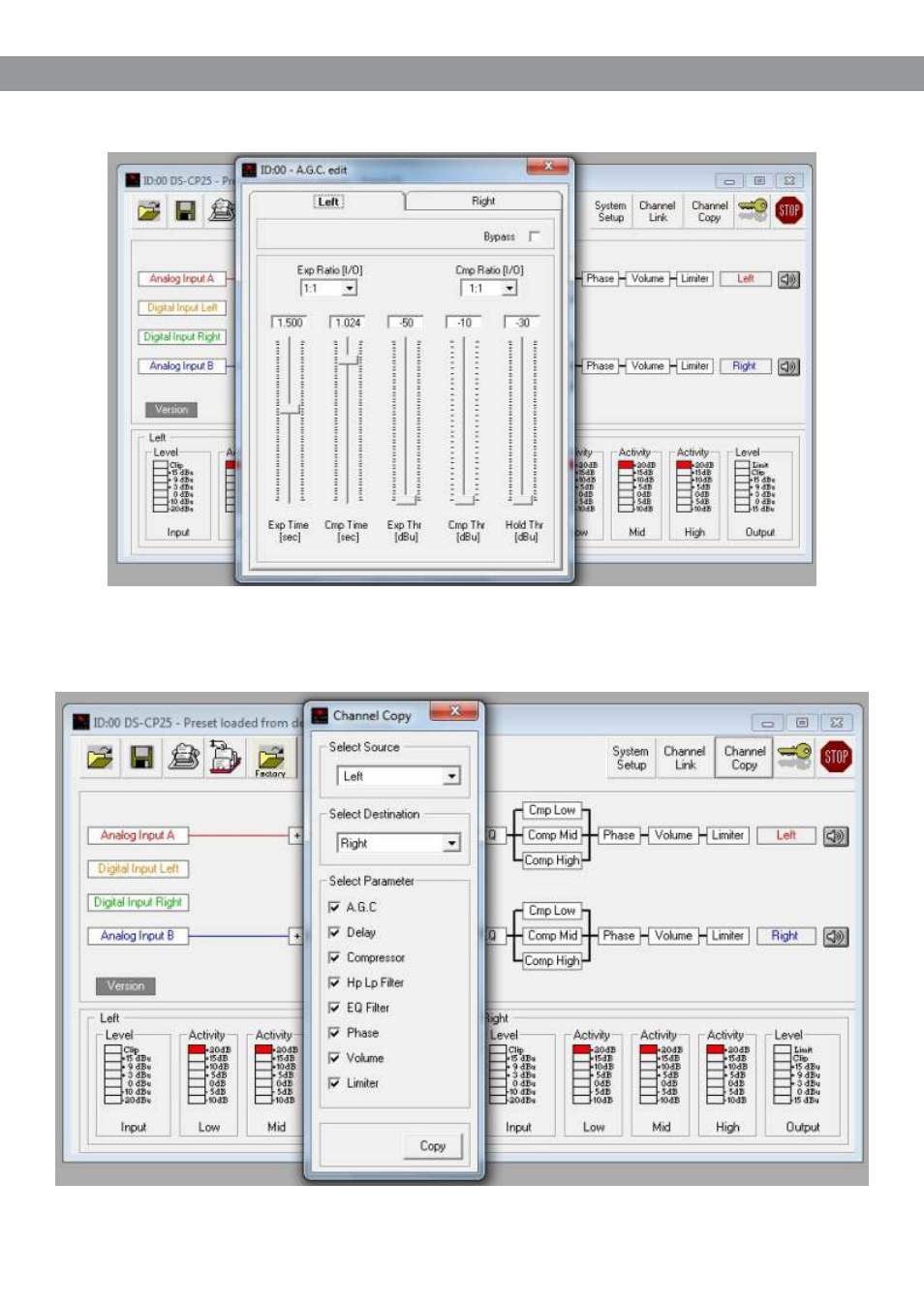The width and height of the screenshot is (924, 1308).
Task: Click Cmp Thr value field -10
Action: (x=464, y=323)
